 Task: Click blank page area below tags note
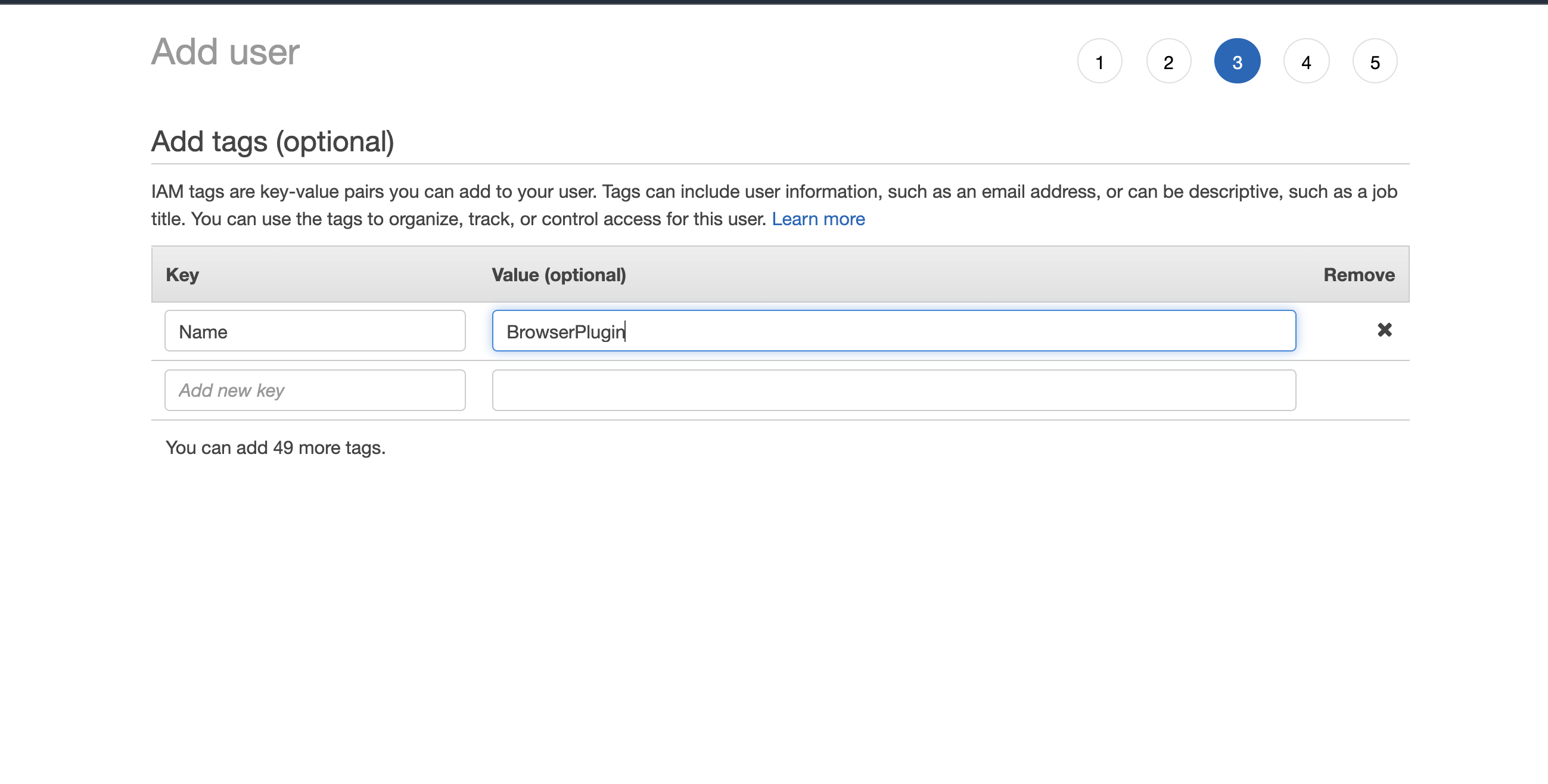(773, 601)
